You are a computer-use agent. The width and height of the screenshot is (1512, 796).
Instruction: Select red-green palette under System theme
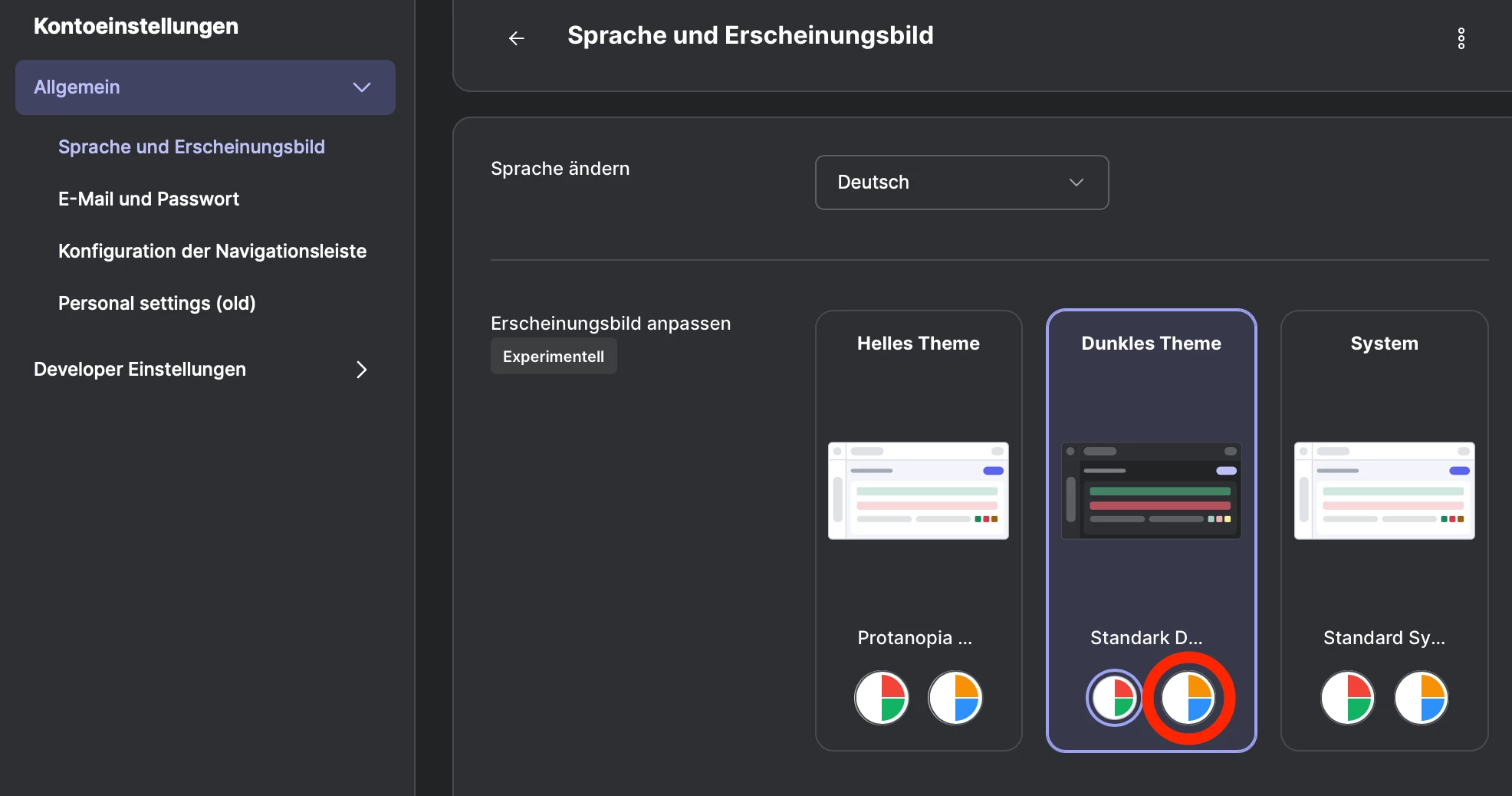1347,698
